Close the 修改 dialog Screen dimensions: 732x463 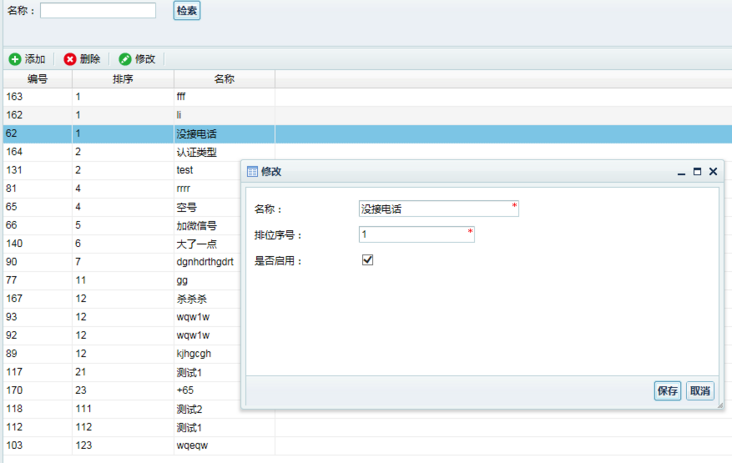pyautogui.click(x=713, y=172)
